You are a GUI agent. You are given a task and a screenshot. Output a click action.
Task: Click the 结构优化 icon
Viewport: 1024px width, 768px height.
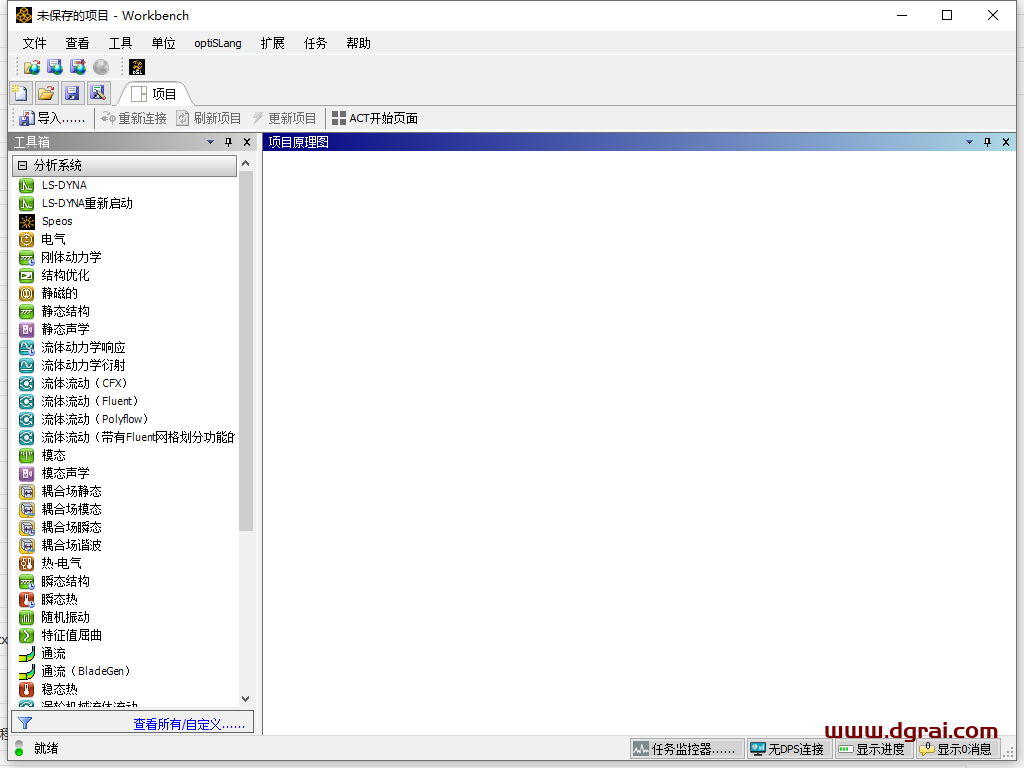coord(26,276)
